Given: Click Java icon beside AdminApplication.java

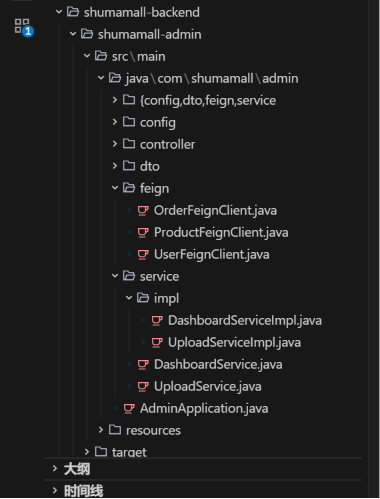Looking at the screenshot, I should pyautogui.click(x=129, y=409).
